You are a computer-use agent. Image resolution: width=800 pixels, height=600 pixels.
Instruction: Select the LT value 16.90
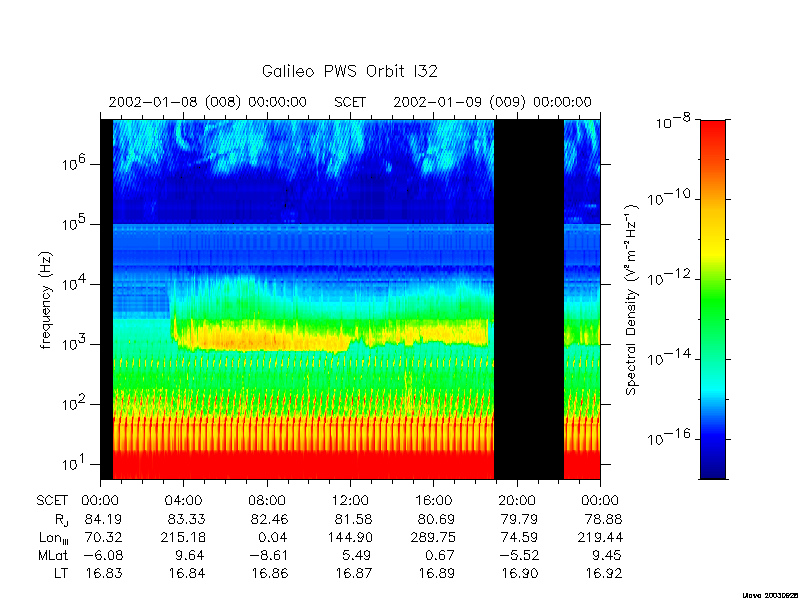click(x=519, y=573)
